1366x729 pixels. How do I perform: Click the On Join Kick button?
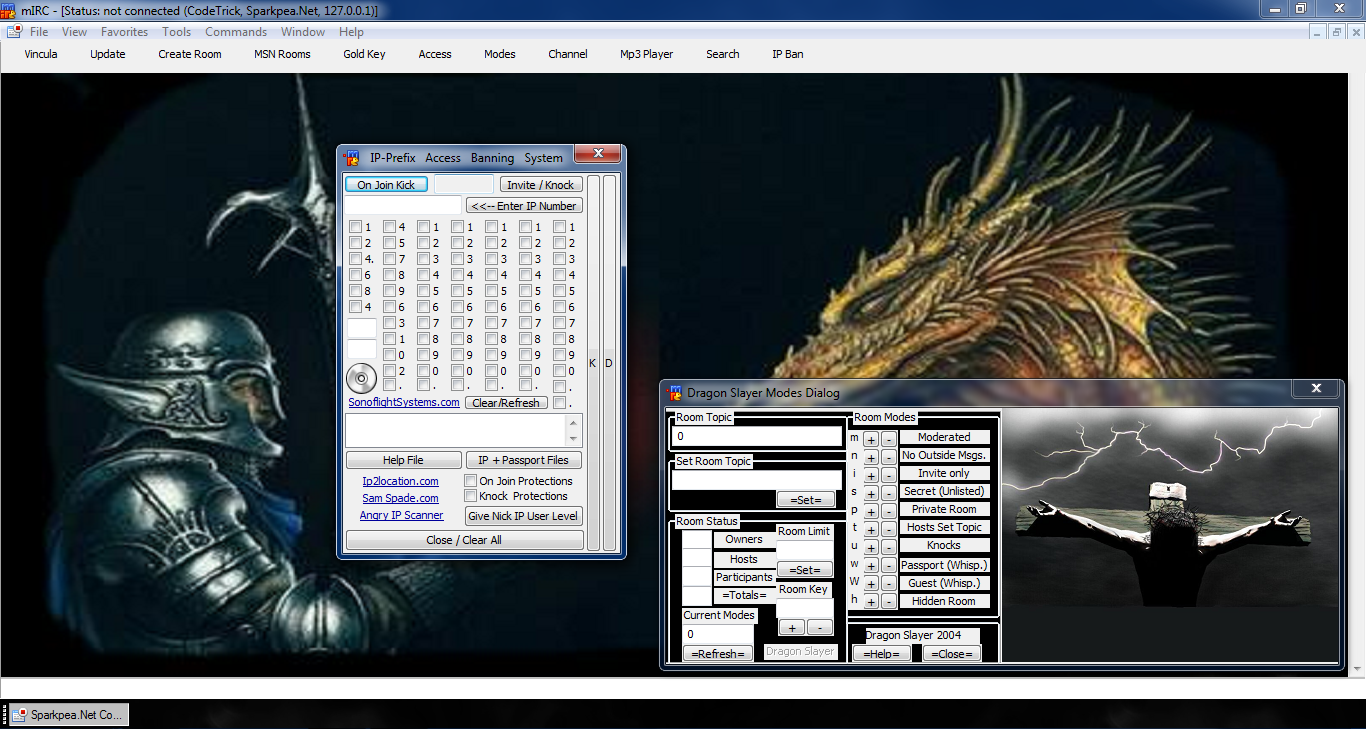[x=386, y=185]
